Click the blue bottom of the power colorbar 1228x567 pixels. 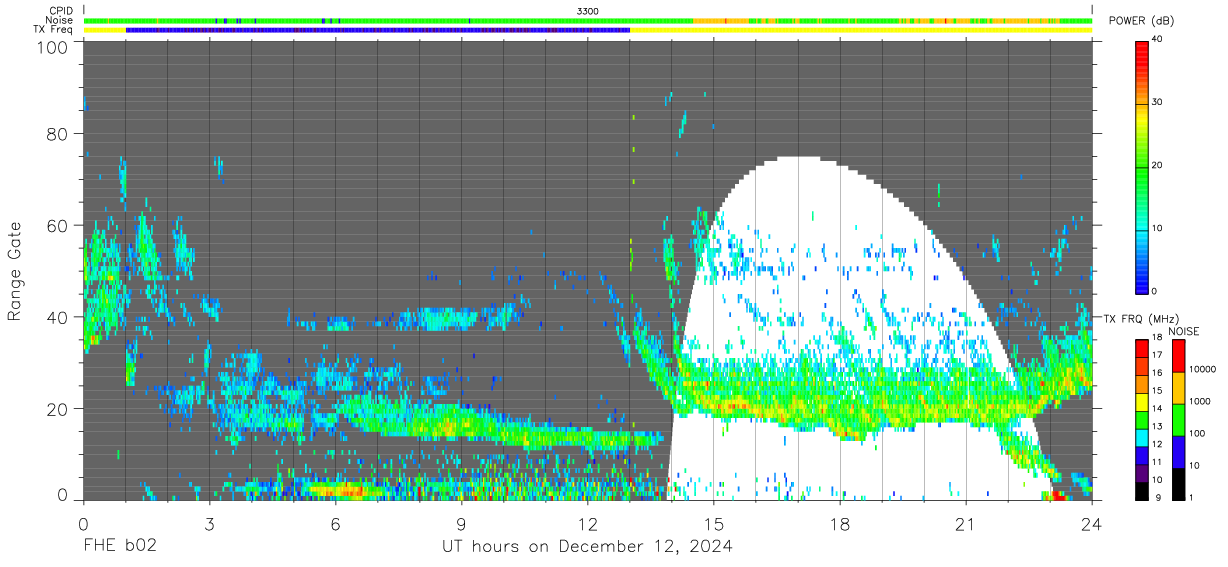(1143, 282)
